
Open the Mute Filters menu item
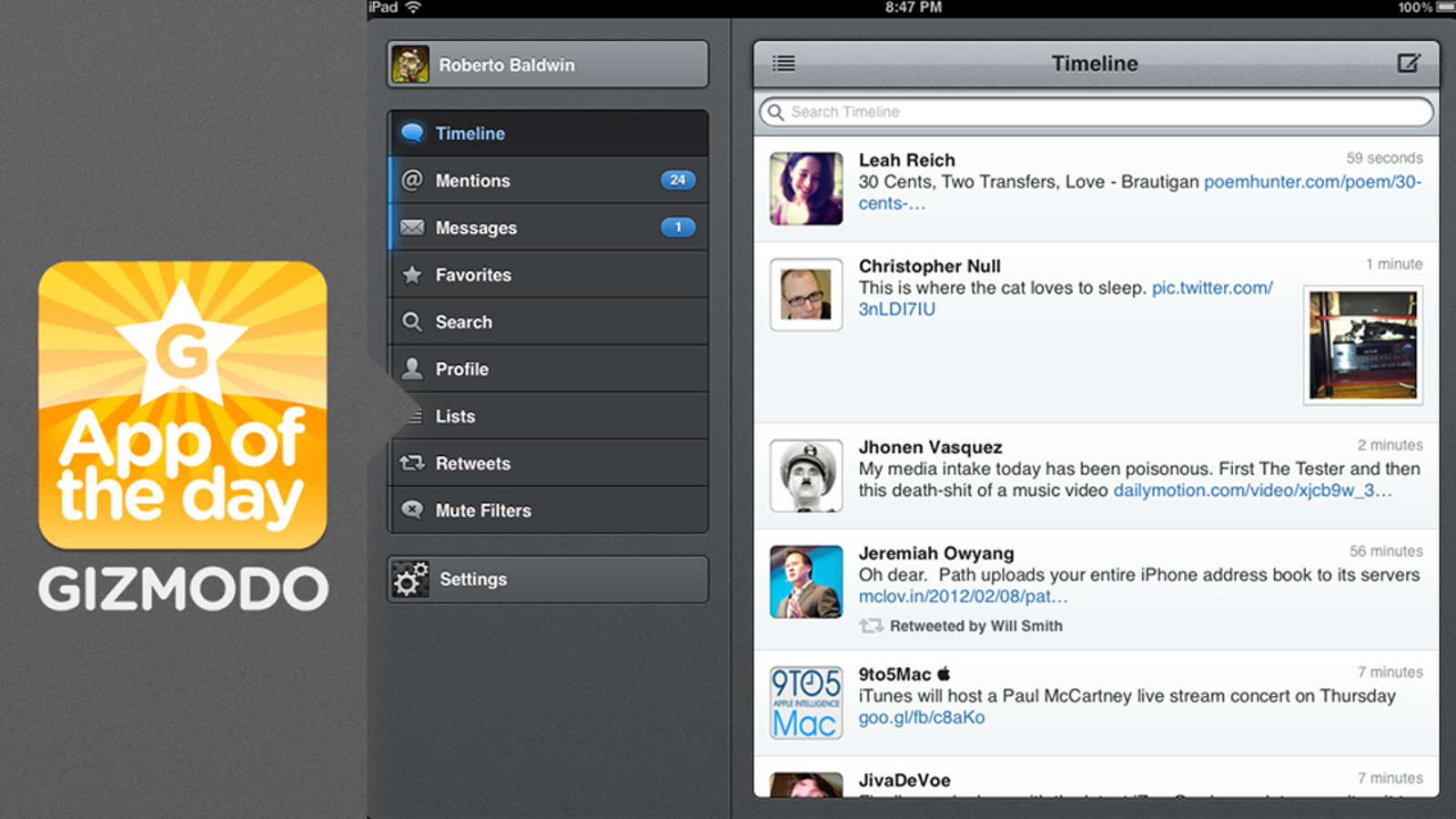click(548, 510)
